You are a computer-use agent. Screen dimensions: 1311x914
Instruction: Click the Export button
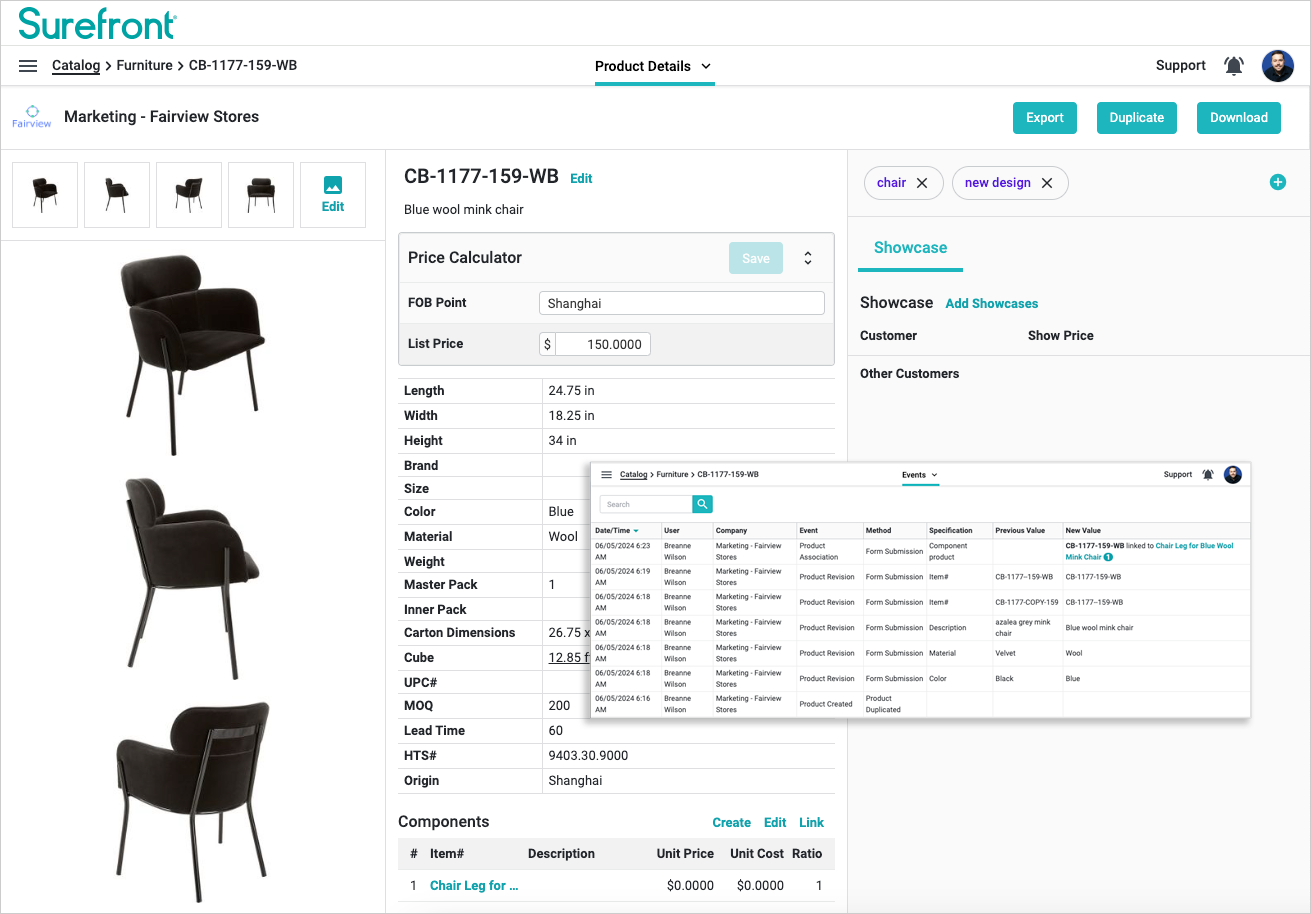coord(1044,118)
